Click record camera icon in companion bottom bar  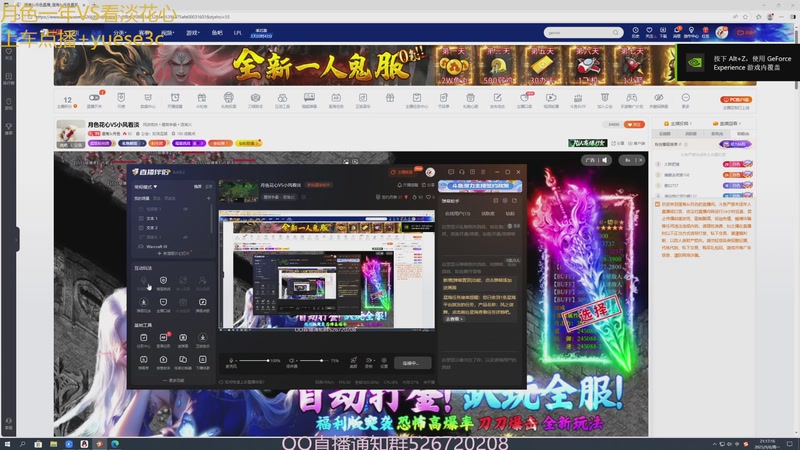coord(369,360)
